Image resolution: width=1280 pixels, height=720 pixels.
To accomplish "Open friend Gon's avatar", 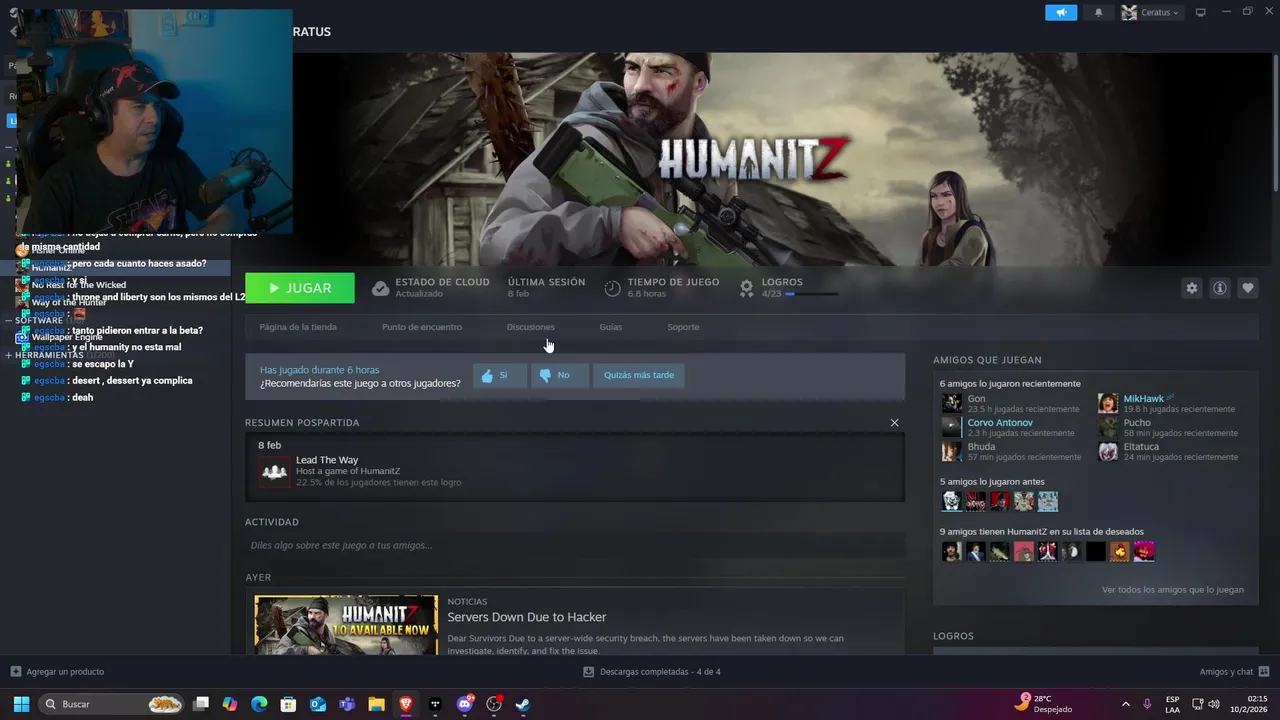I will pyautogui.click(x=951, y=403).
